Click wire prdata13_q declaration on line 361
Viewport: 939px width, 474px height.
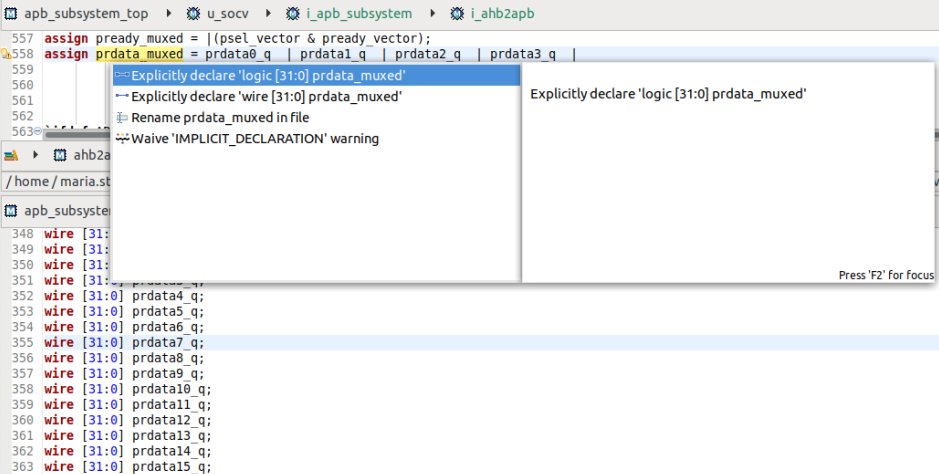(x=128, y=436)
